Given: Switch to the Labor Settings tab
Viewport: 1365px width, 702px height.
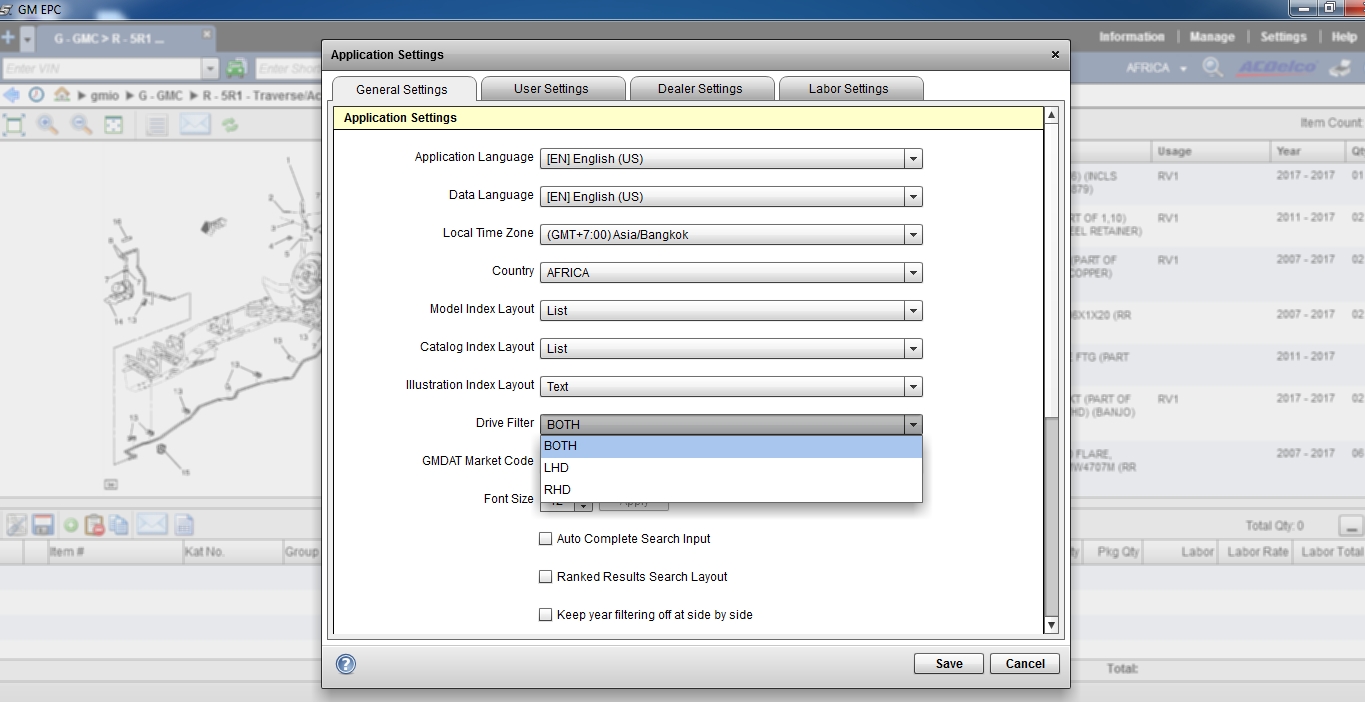Looking at the screenshot, I should click(849, 89).
